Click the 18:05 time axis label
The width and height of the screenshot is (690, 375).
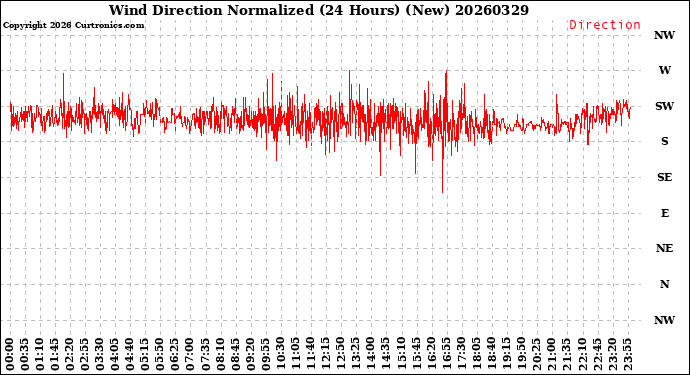pos(477,354)
